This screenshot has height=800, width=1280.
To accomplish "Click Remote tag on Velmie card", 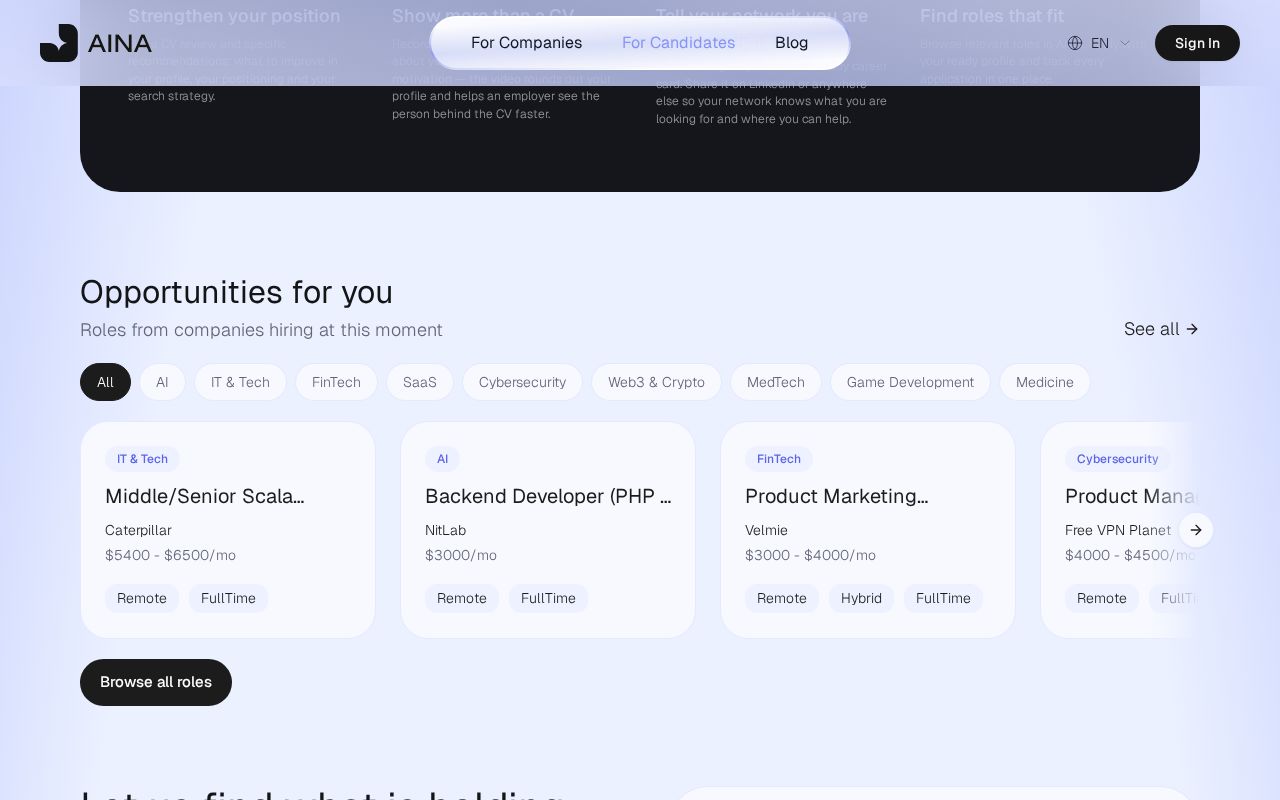I will pos(782,598).
